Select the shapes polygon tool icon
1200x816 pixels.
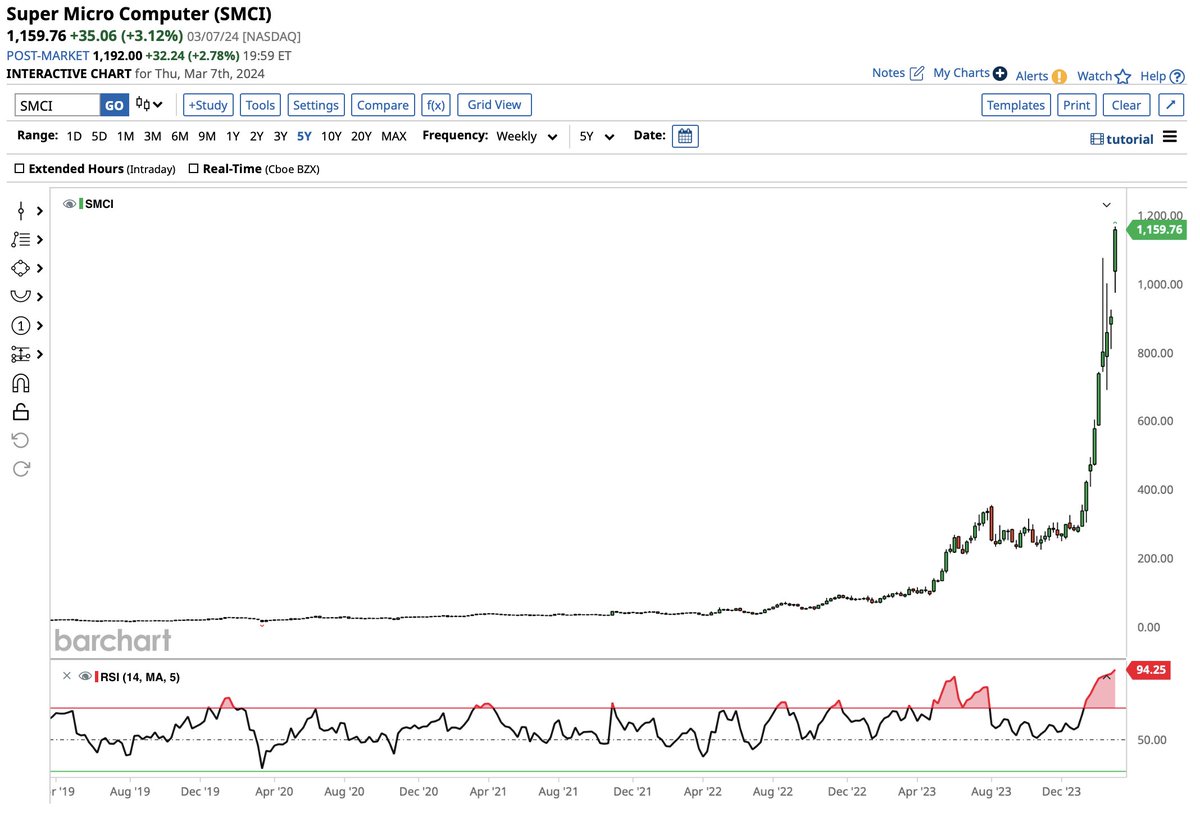click(x=21, y=268)
